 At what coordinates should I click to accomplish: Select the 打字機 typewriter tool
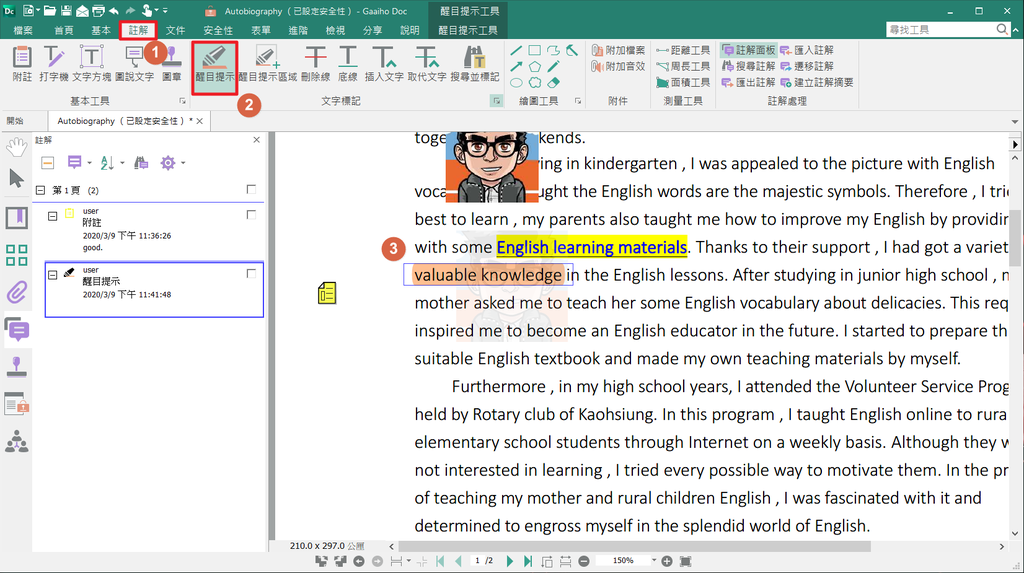coord(56,62)
